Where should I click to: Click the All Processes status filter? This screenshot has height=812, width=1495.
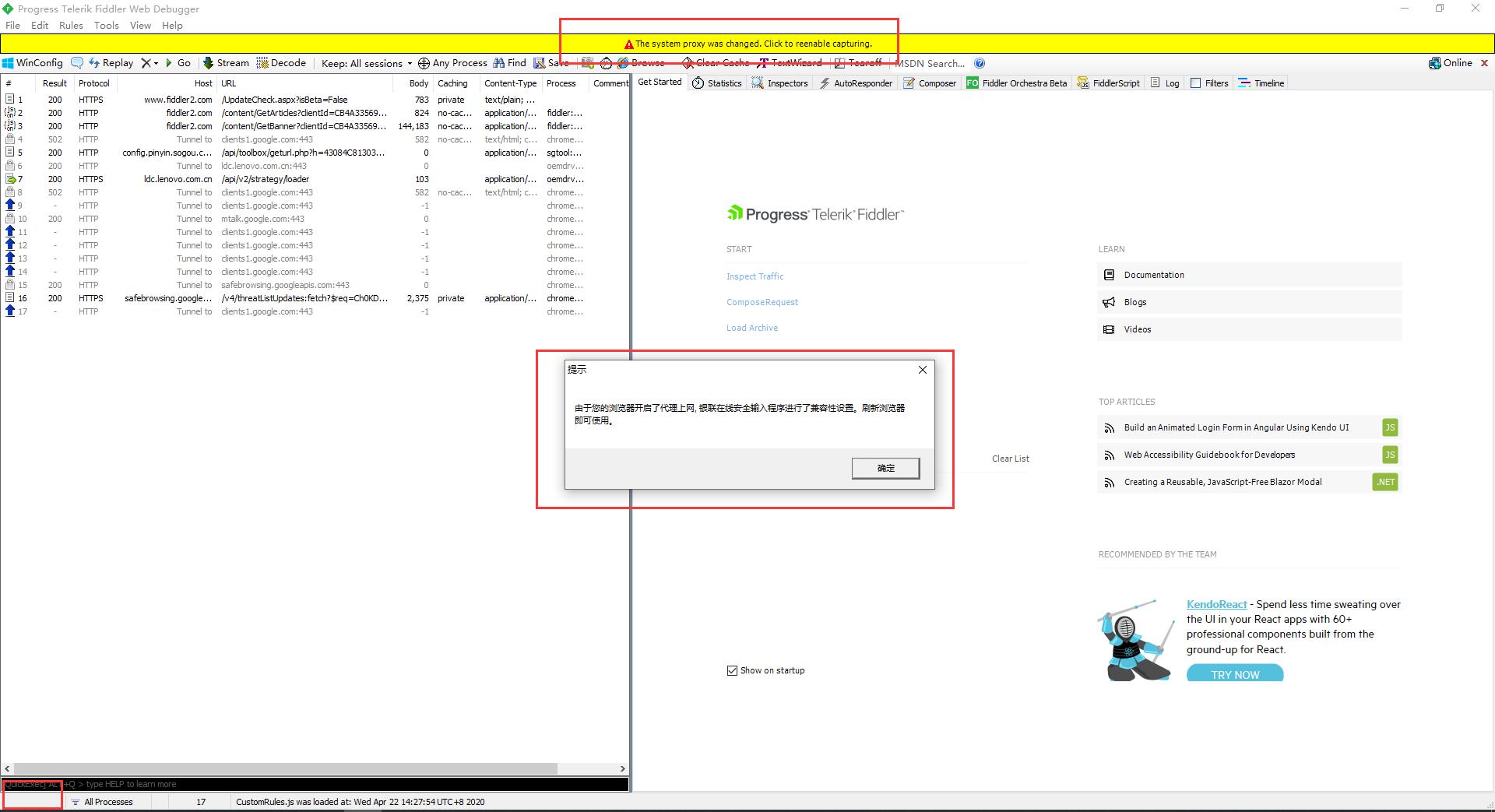pyautogui.click(x=102, y=802)
